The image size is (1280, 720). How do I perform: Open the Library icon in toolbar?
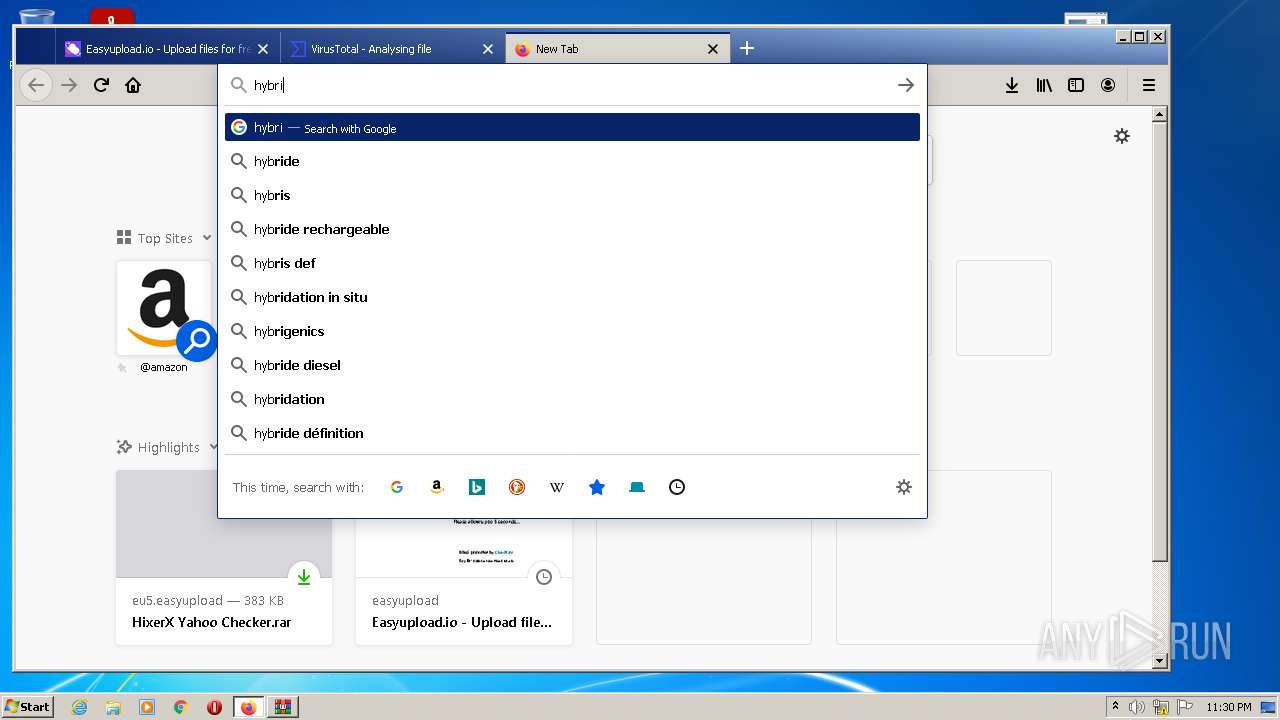pos(1044,85)
